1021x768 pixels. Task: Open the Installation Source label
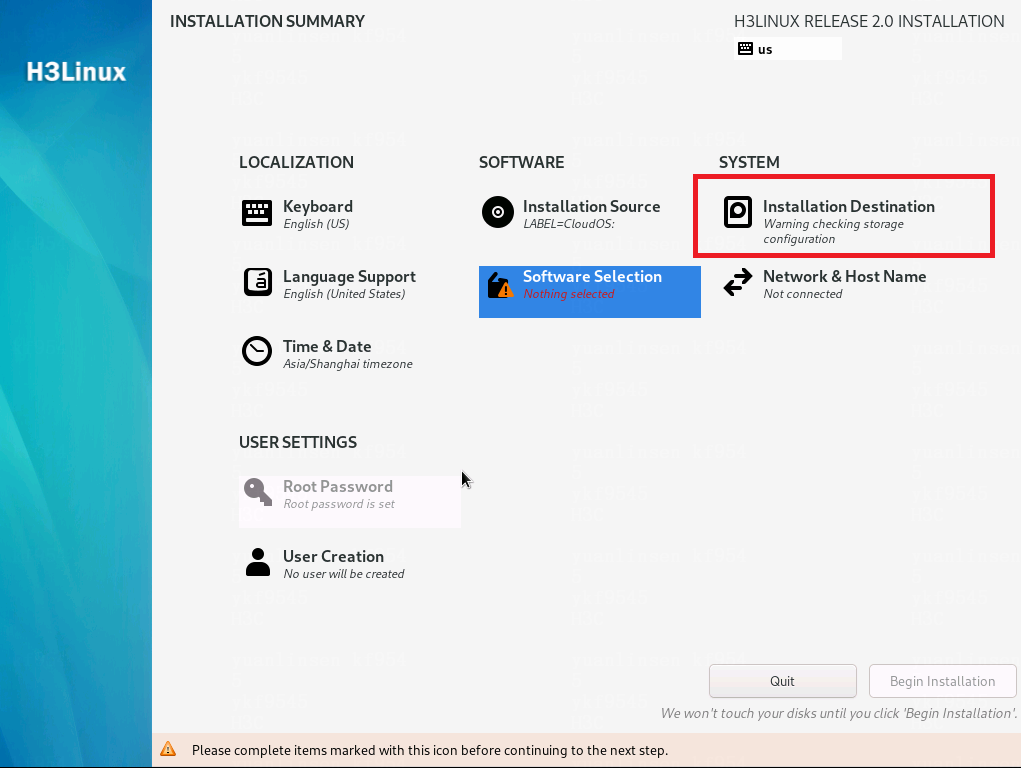click(x=591, y=206)
